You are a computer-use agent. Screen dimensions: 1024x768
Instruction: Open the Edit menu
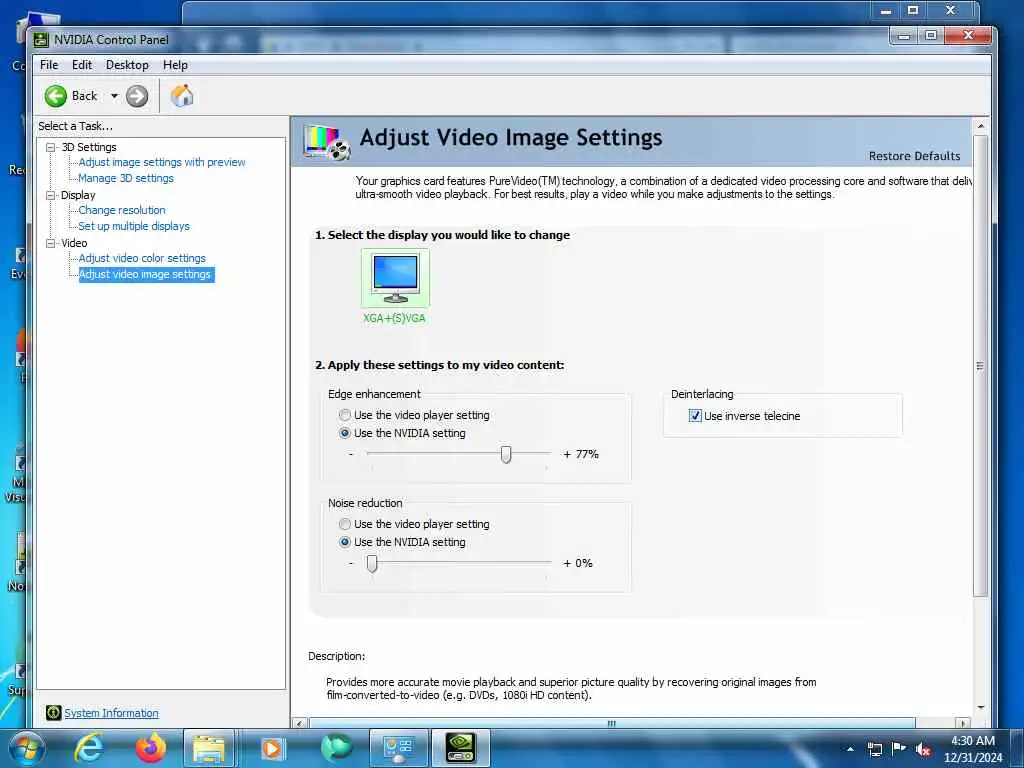pyautogui.click(x=82, y=65)
